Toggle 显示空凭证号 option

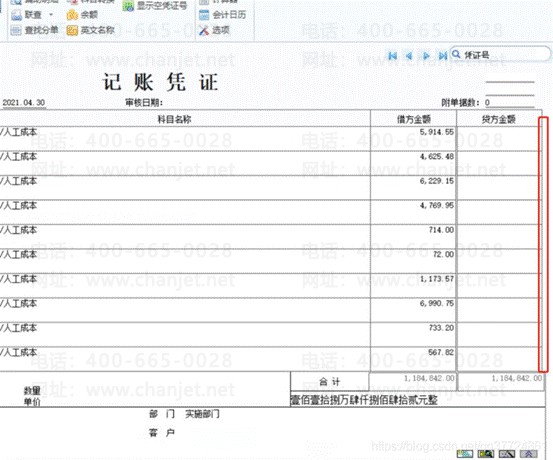click(x=155, y=6)
